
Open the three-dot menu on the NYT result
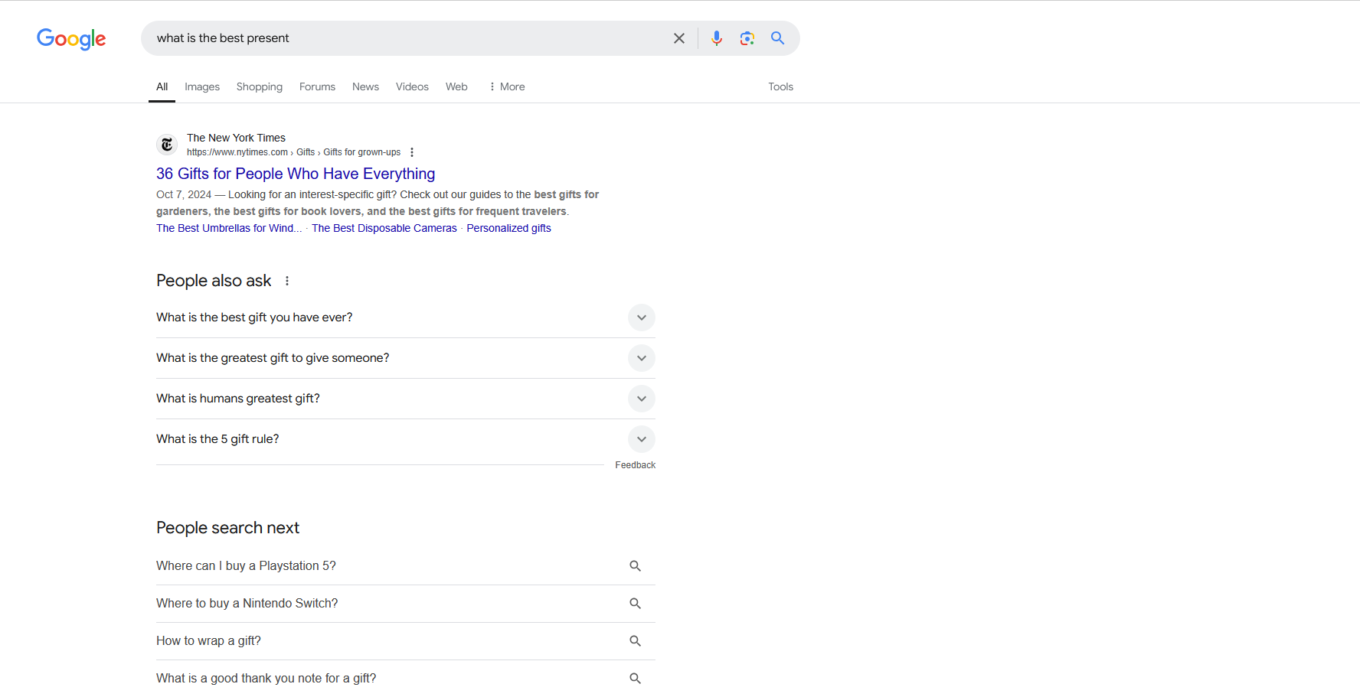[412, 151]
